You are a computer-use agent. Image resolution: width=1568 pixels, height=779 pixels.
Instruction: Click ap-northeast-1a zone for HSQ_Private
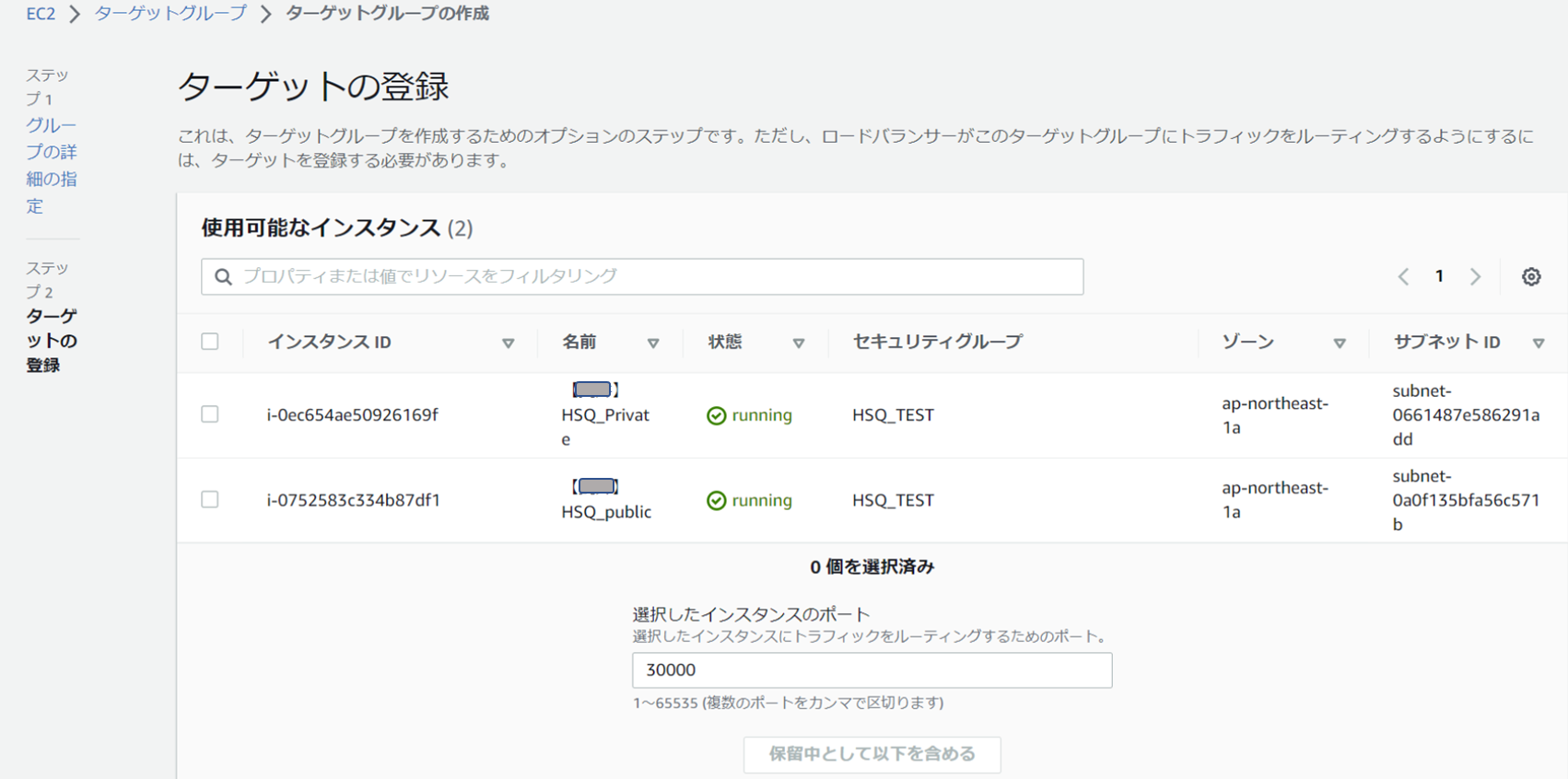point(1275,415)
